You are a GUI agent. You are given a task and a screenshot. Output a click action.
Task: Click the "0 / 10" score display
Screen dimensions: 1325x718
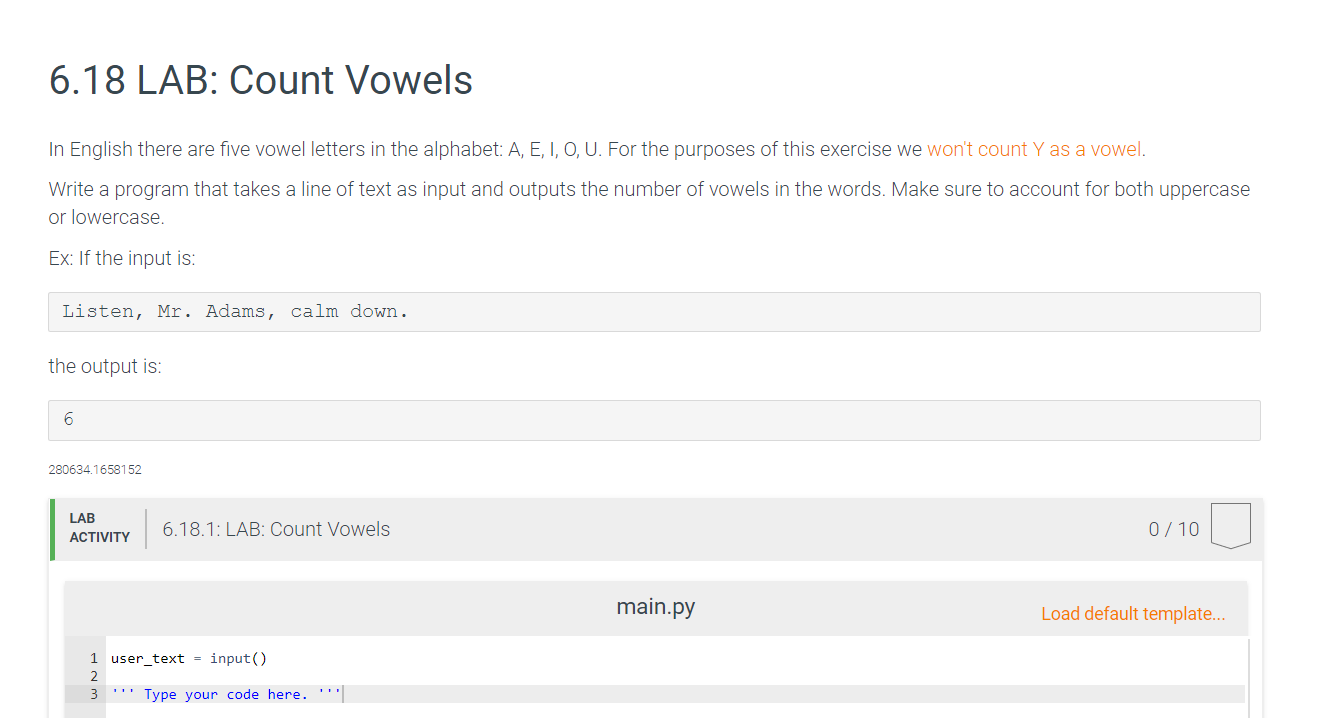1173,529
